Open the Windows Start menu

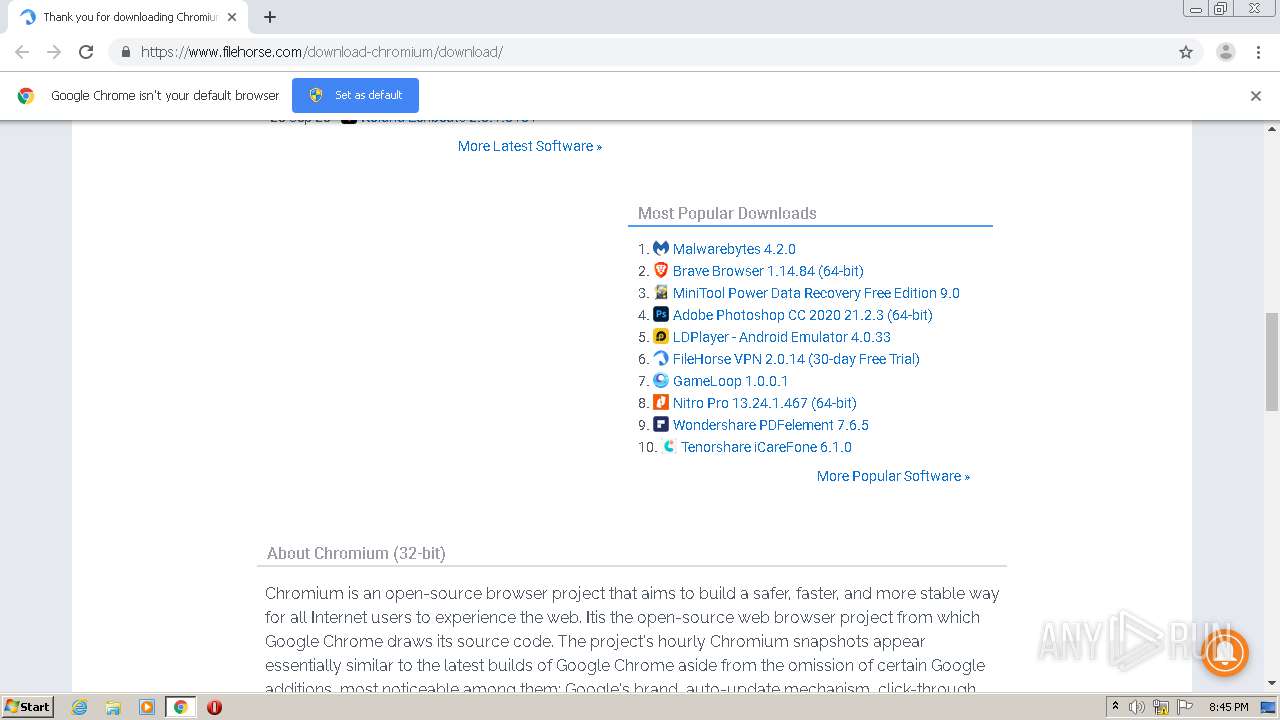pos(27,707)
